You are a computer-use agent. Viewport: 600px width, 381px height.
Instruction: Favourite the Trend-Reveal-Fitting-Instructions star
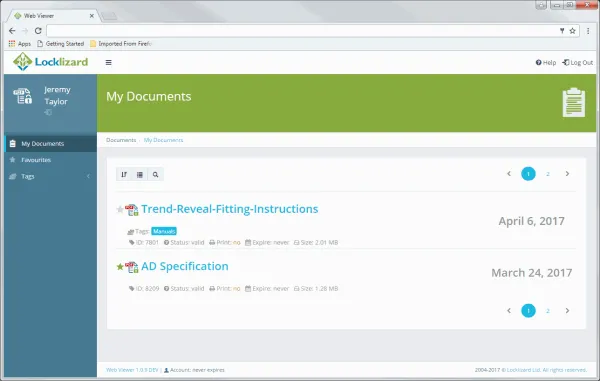point(120,209)
